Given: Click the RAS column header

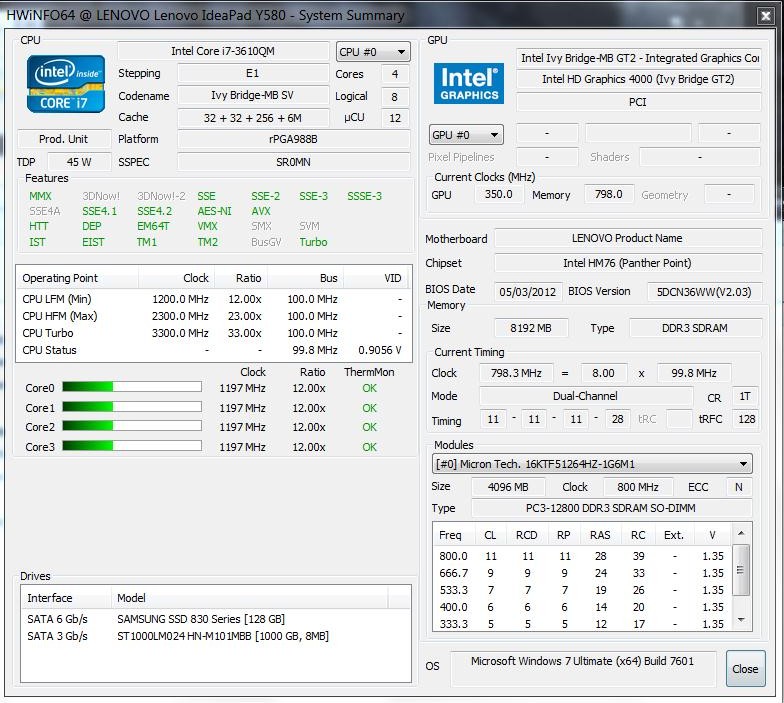Looking at the screenshot, I should 600,535.
